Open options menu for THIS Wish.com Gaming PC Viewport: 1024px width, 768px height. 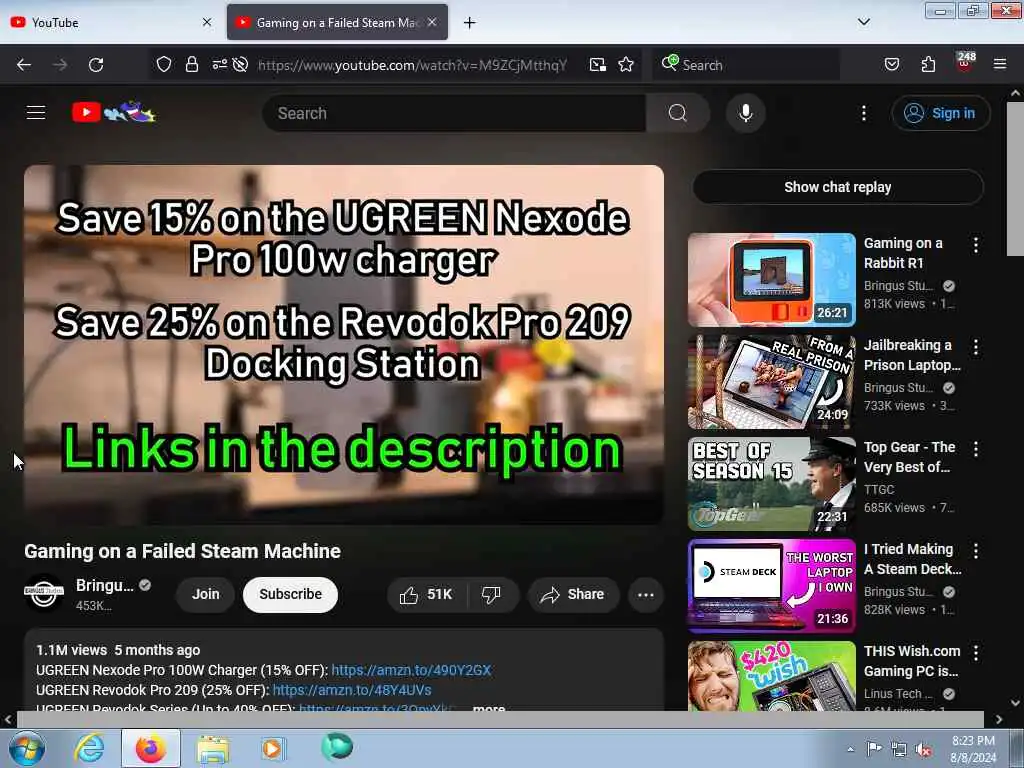coord(976,653)
